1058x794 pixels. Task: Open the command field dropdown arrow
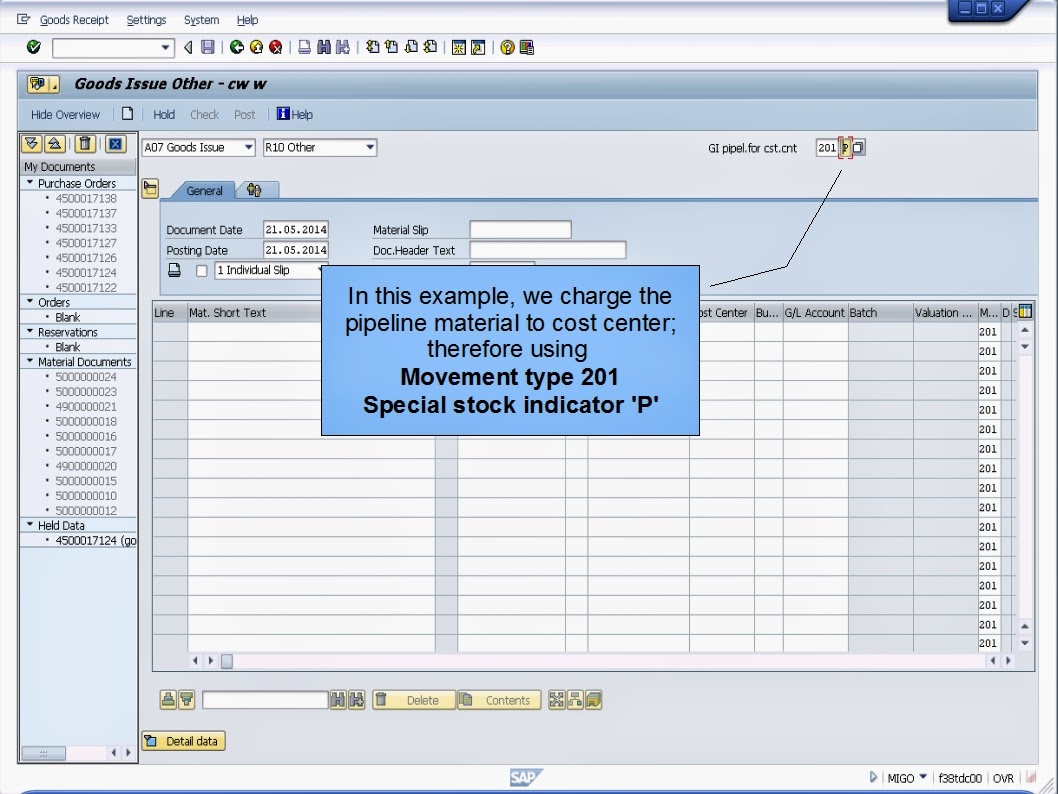coord(165,48)
